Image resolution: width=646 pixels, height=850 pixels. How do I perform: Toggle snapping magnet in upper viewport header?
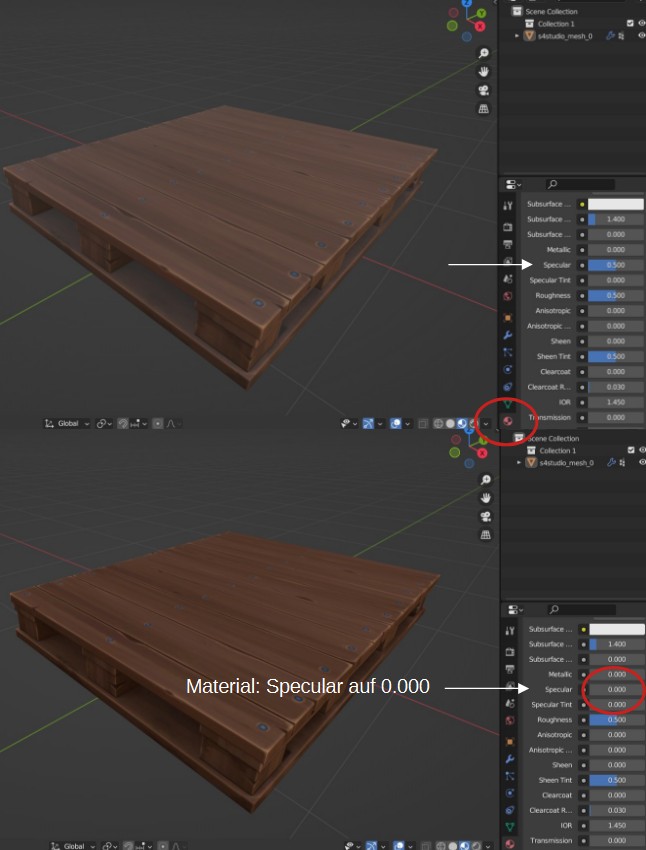(x=123, y=423)
